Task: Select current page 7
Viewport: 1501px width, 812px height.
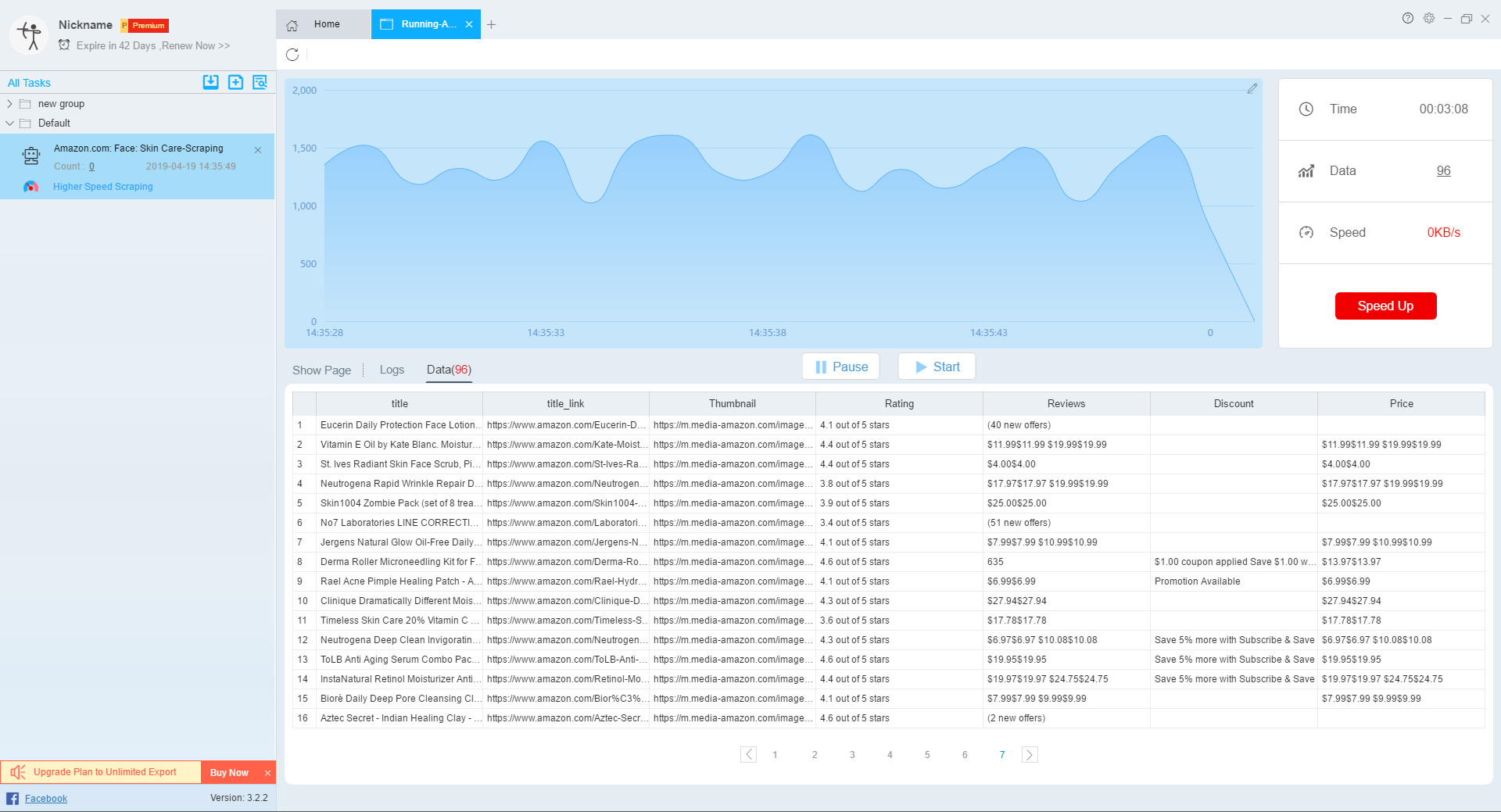Action: pos(1002,755)
